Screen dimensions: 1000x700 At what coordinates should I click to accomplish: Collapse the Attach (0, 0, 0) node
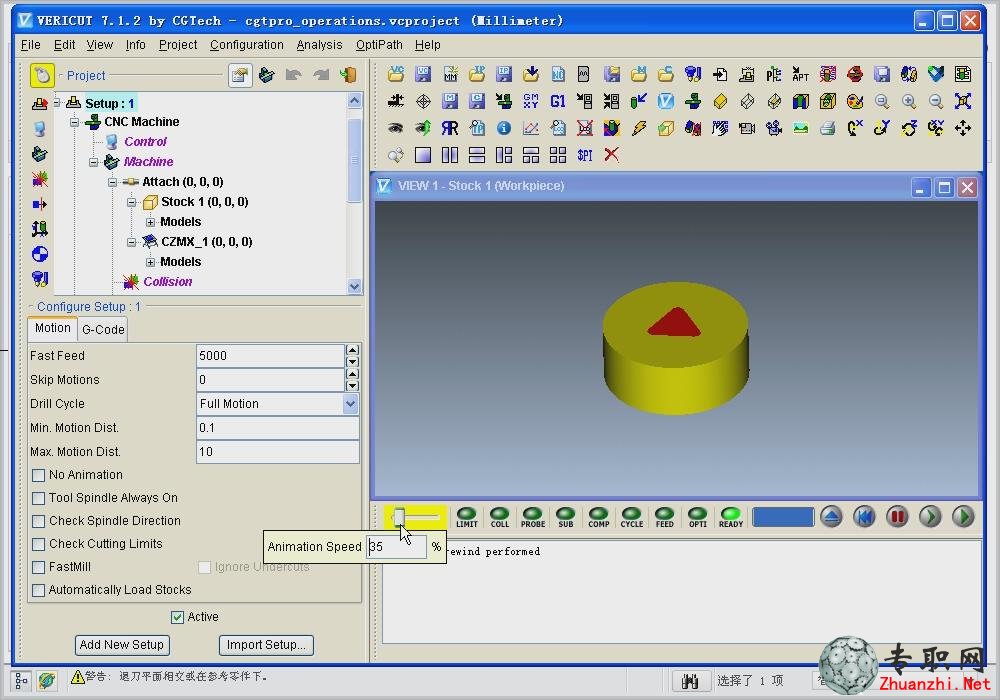[112, 182]
